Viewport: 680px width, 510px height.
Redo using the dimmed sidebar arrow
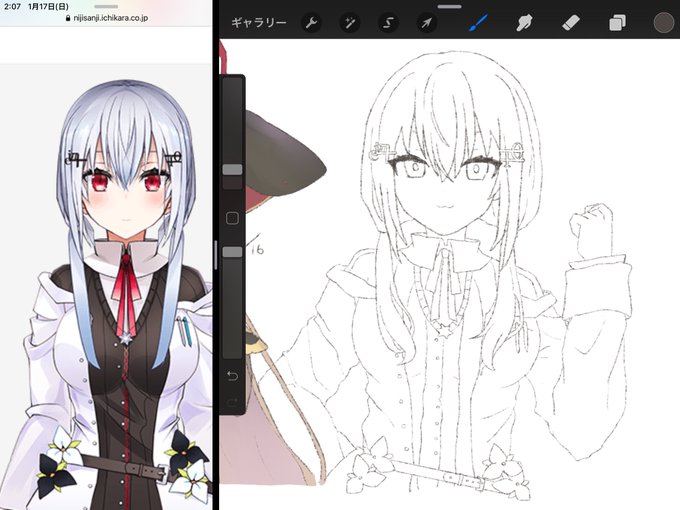point(232,403)
